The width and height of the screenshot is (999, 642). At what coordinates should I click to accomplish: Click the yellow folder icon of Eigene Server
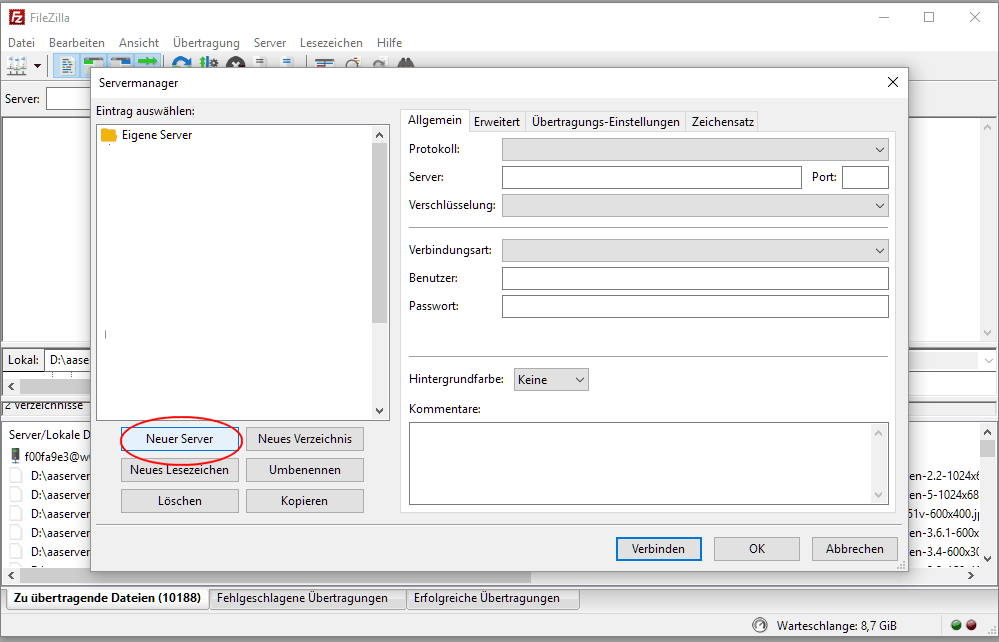[x=109, y=135]
